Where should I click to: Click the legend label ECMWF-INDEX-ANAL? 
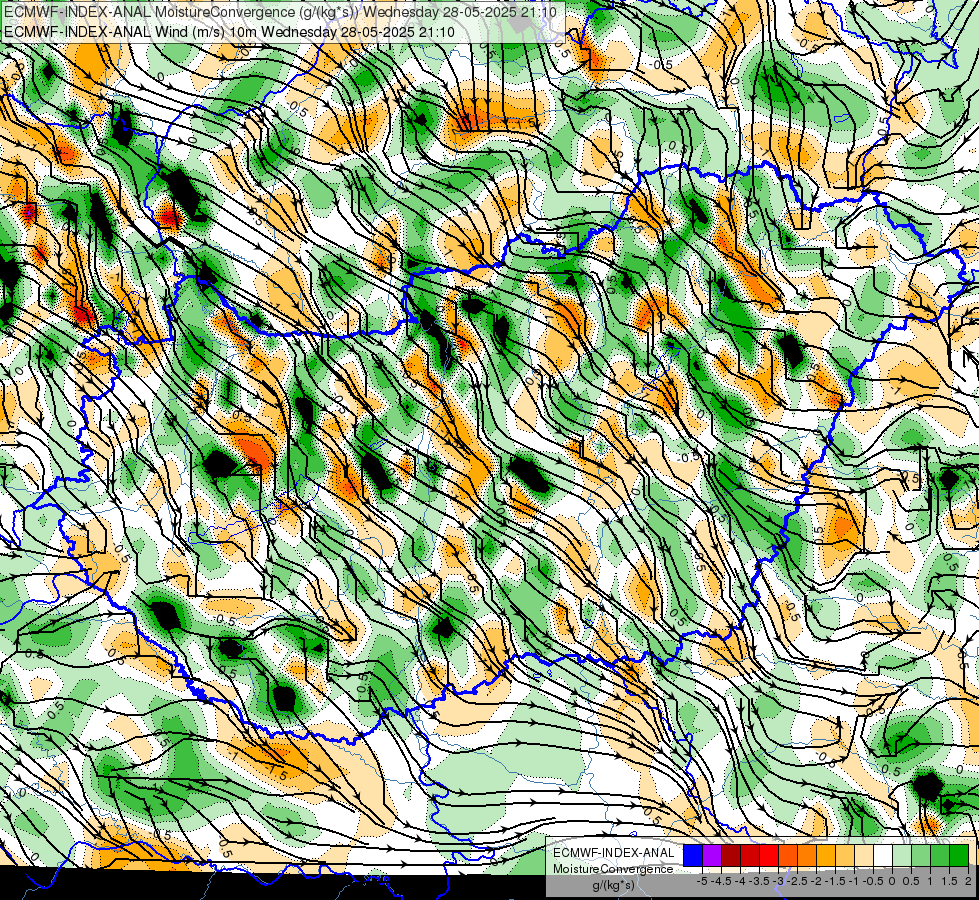tap(614, 853)
